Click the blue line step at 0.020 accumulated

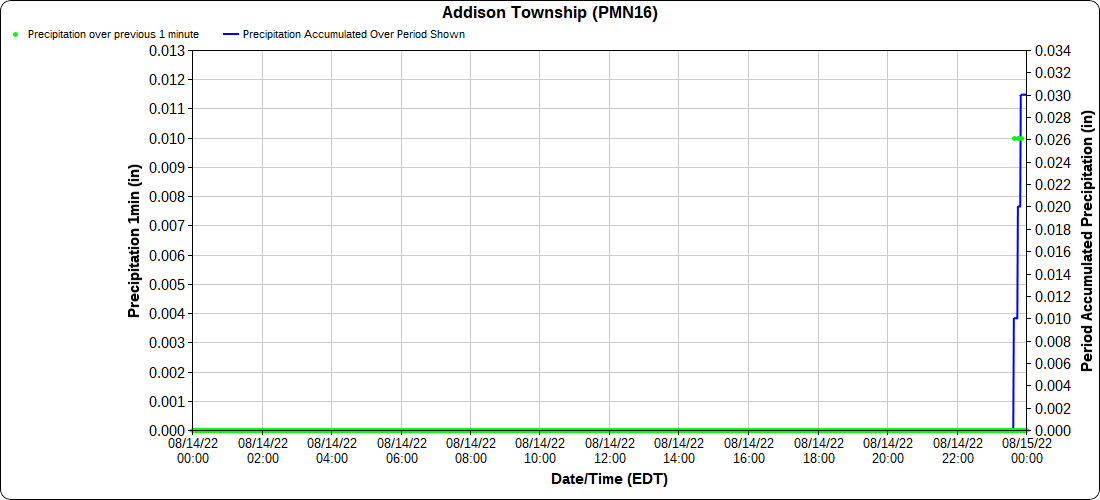click(1019, 207)
